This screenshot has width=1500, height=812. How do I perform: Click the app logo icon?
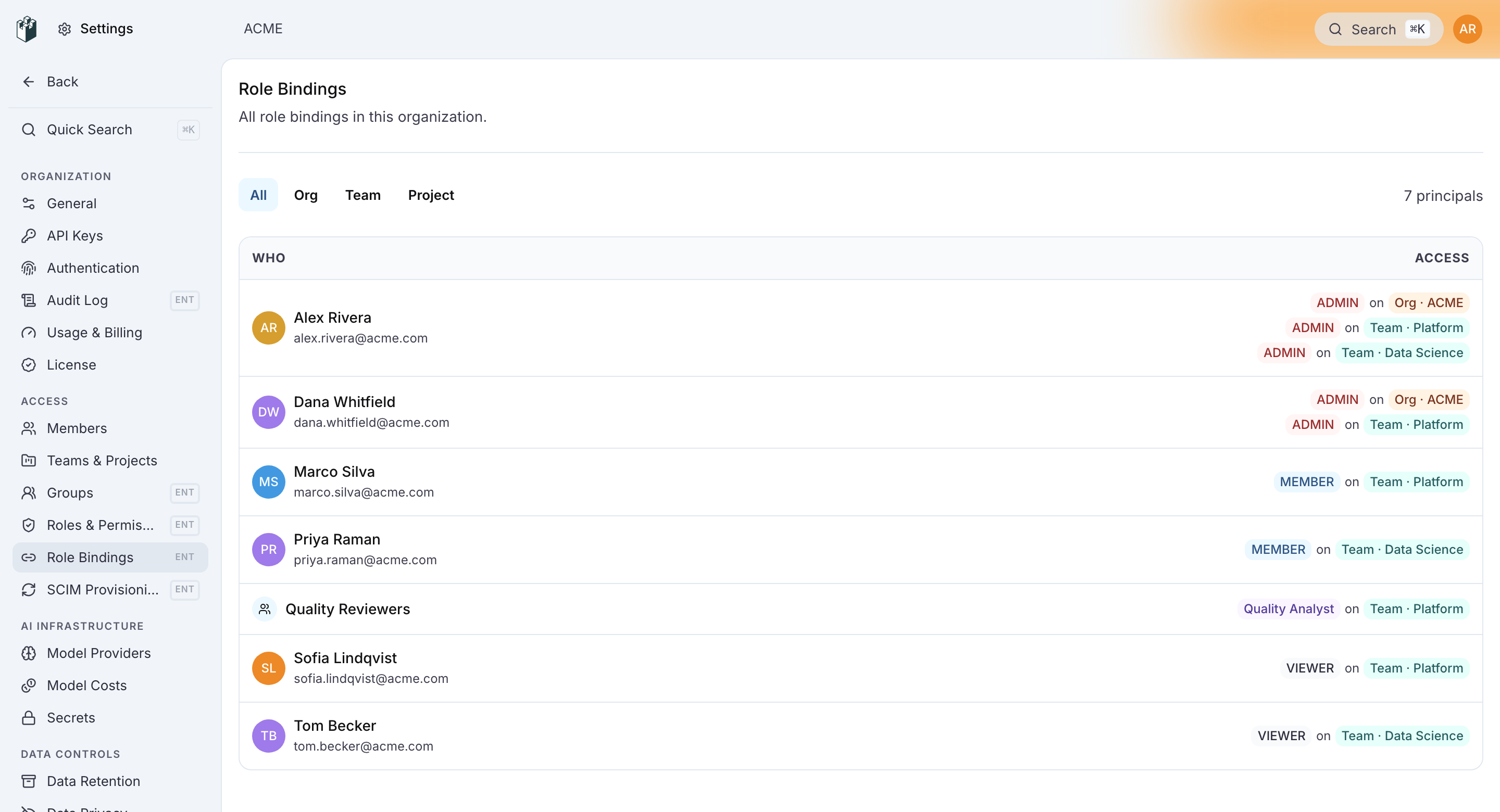tap(27, 29)
